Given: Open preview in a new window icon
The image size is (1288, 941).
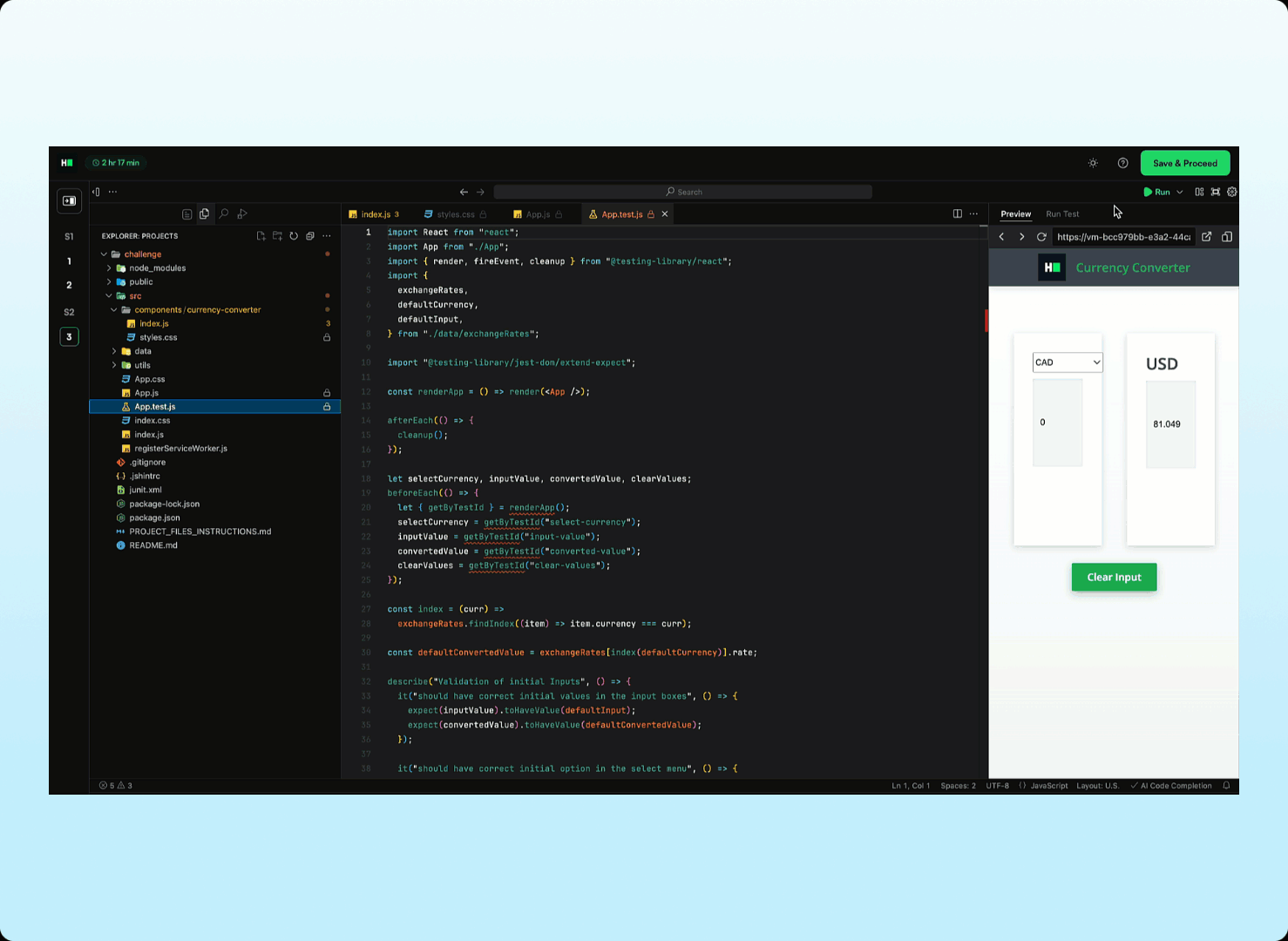Looking at the screenshot, I should [x=1207, y=237].
